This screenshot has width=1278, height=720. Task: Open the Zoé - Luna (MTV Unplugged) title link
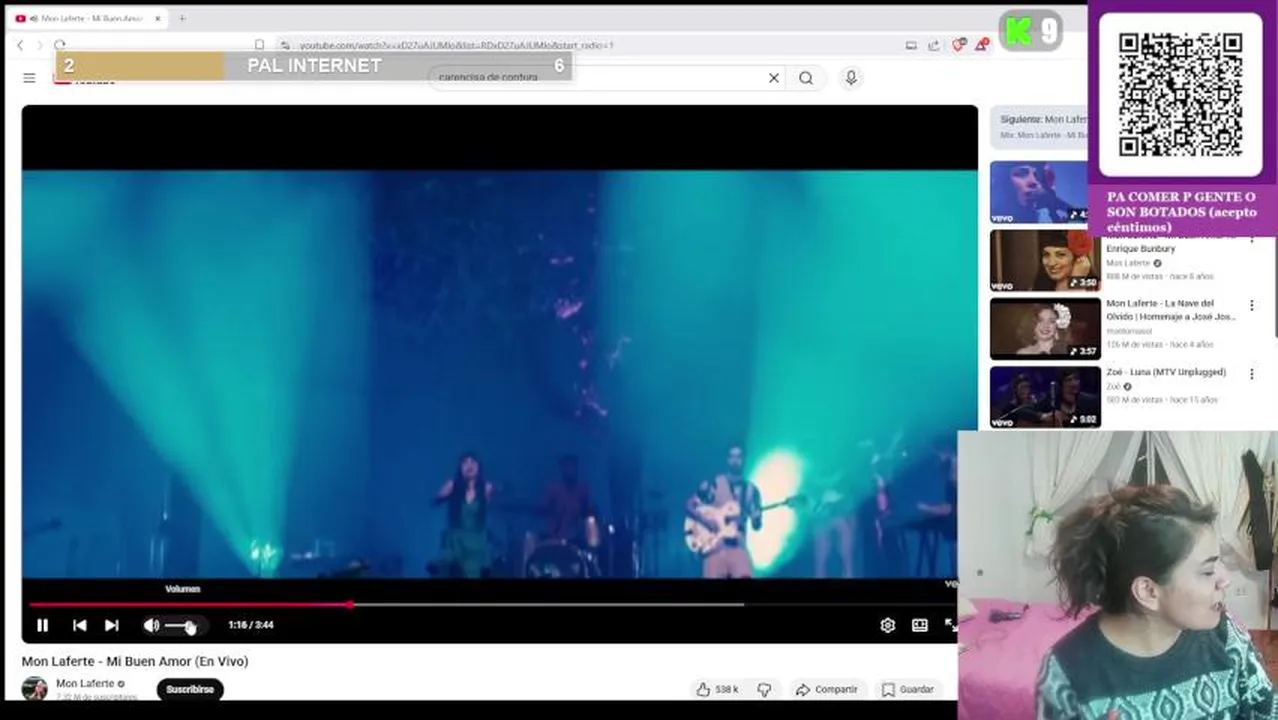click(x=1166, y=372)
